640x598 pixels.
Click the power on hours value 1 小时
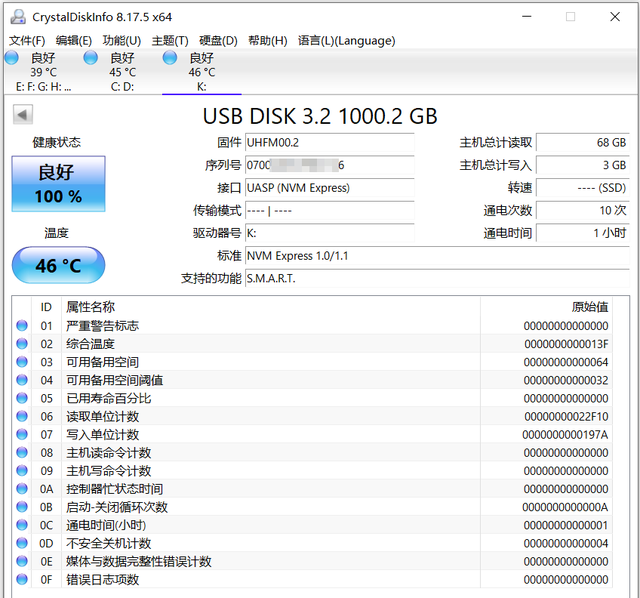583,233
